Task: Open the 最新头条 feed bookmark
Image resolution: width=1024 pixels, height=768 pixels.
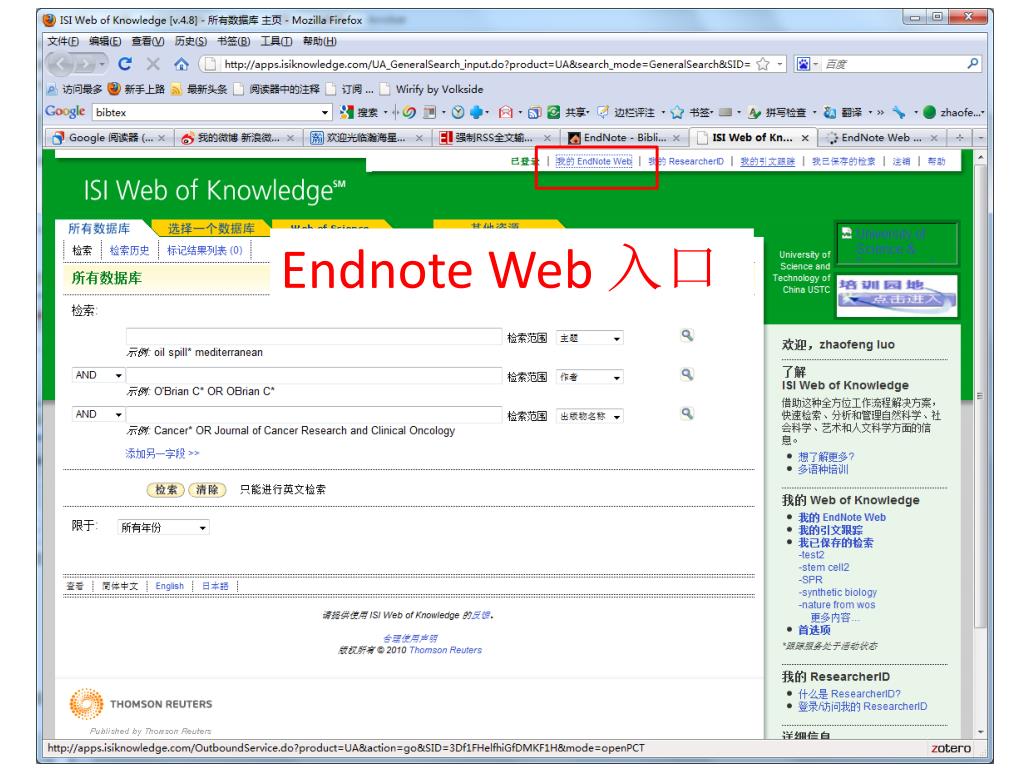Action: [x=199, y=89]
